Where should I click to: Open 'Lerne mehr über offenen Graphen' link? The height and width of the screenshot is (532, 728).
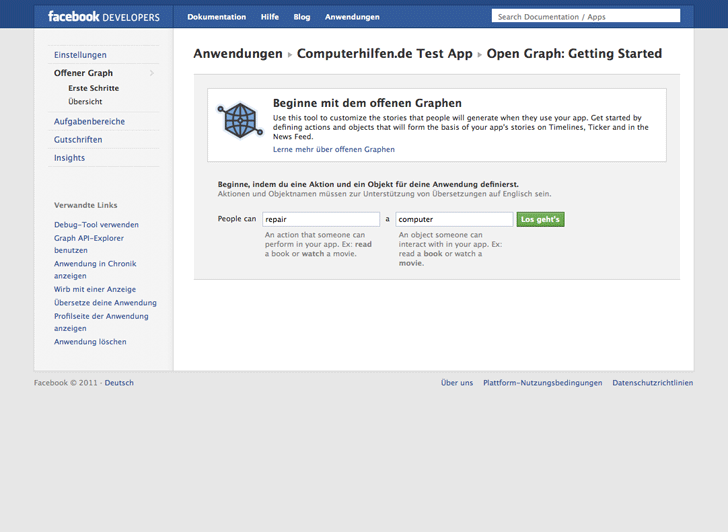coord(334,149)
